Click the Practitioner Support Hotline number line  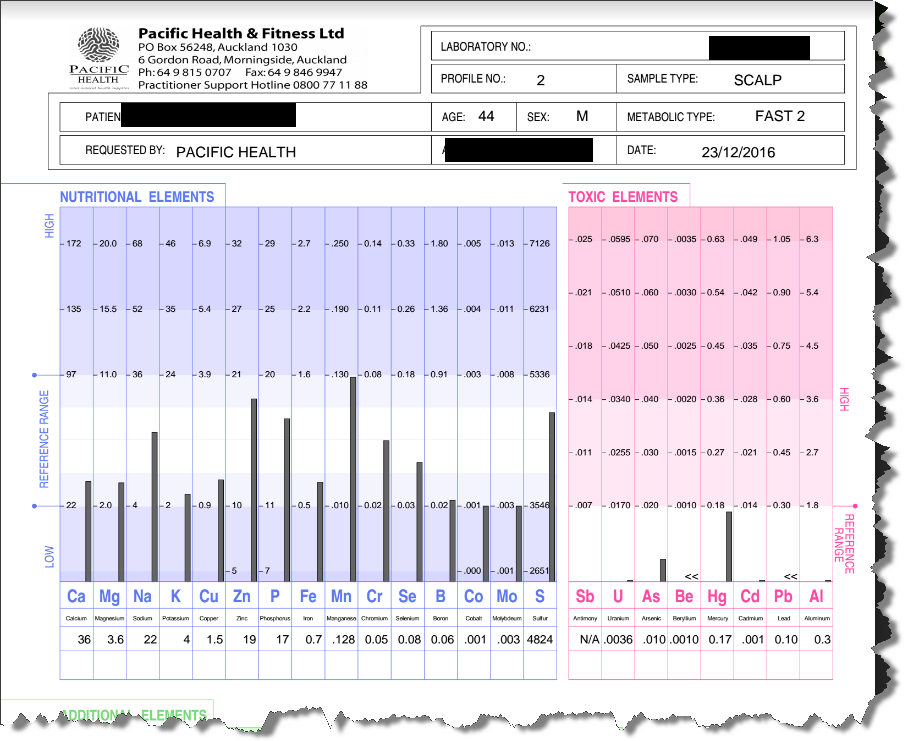(253, 85)
